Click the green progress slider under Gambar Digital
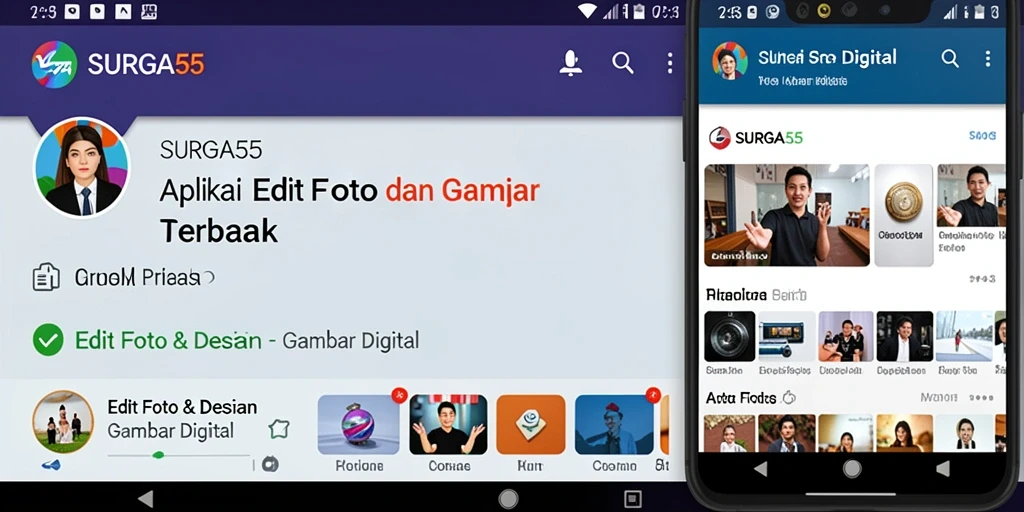Viewport: 1024px width, 512px height. click(x=178, y=455)
